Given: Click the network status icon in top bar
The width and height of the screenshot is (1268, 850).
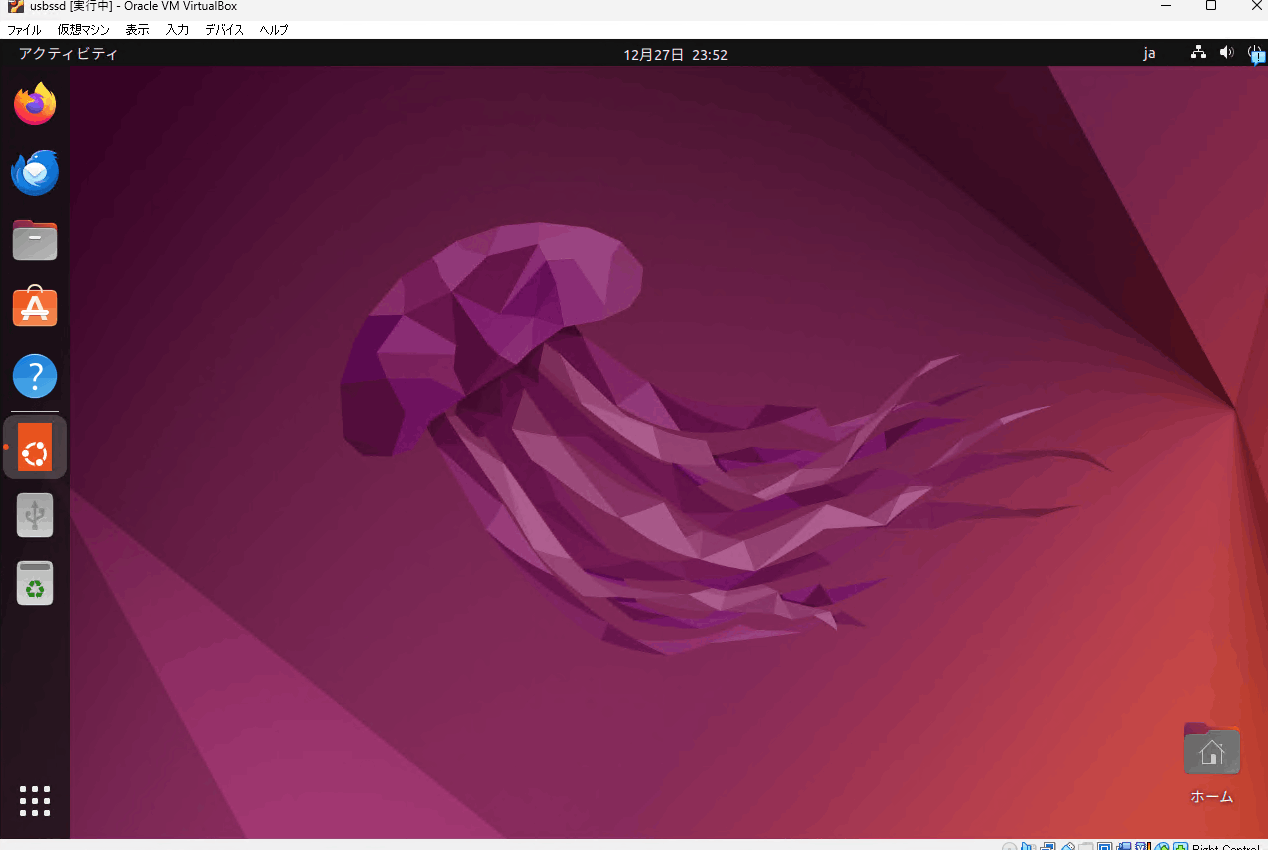Looking at the screenshot, I should tap(1198, 53).
